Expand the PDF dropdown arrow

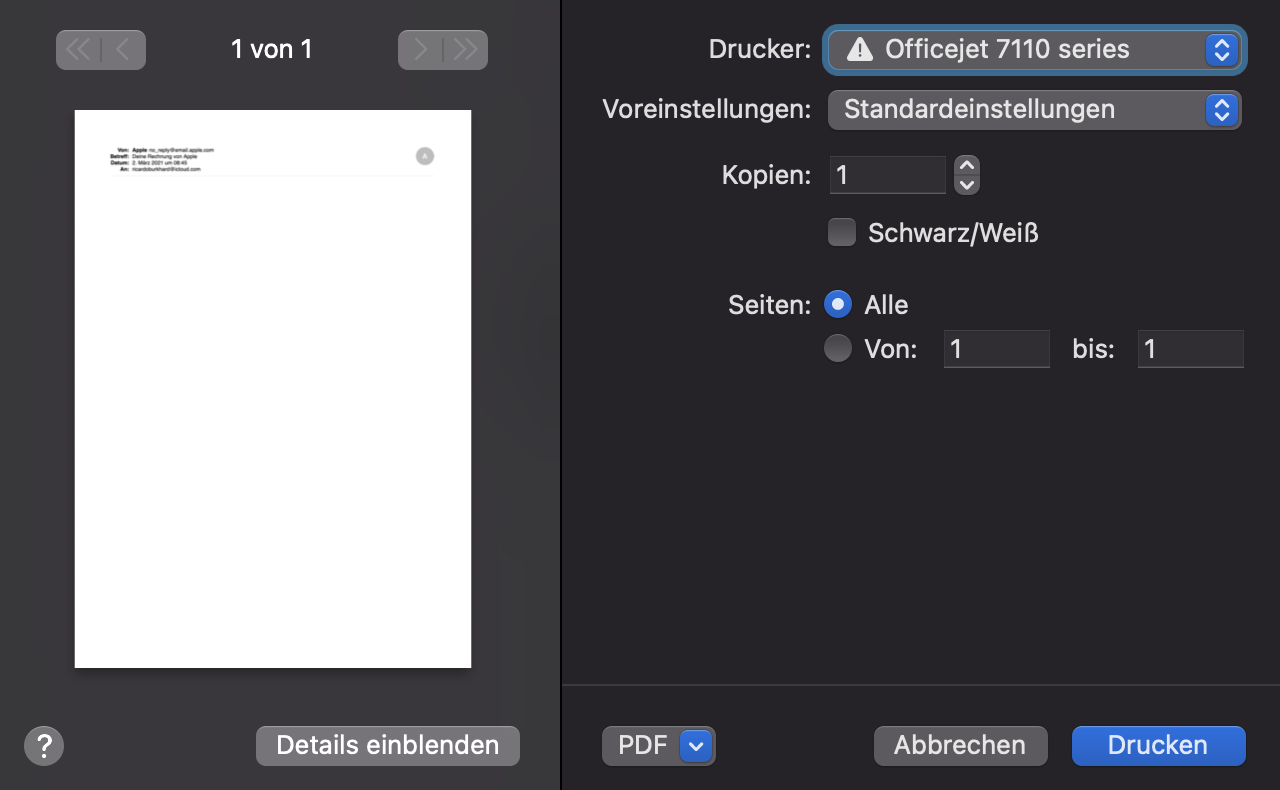click(x=697, y=745)
